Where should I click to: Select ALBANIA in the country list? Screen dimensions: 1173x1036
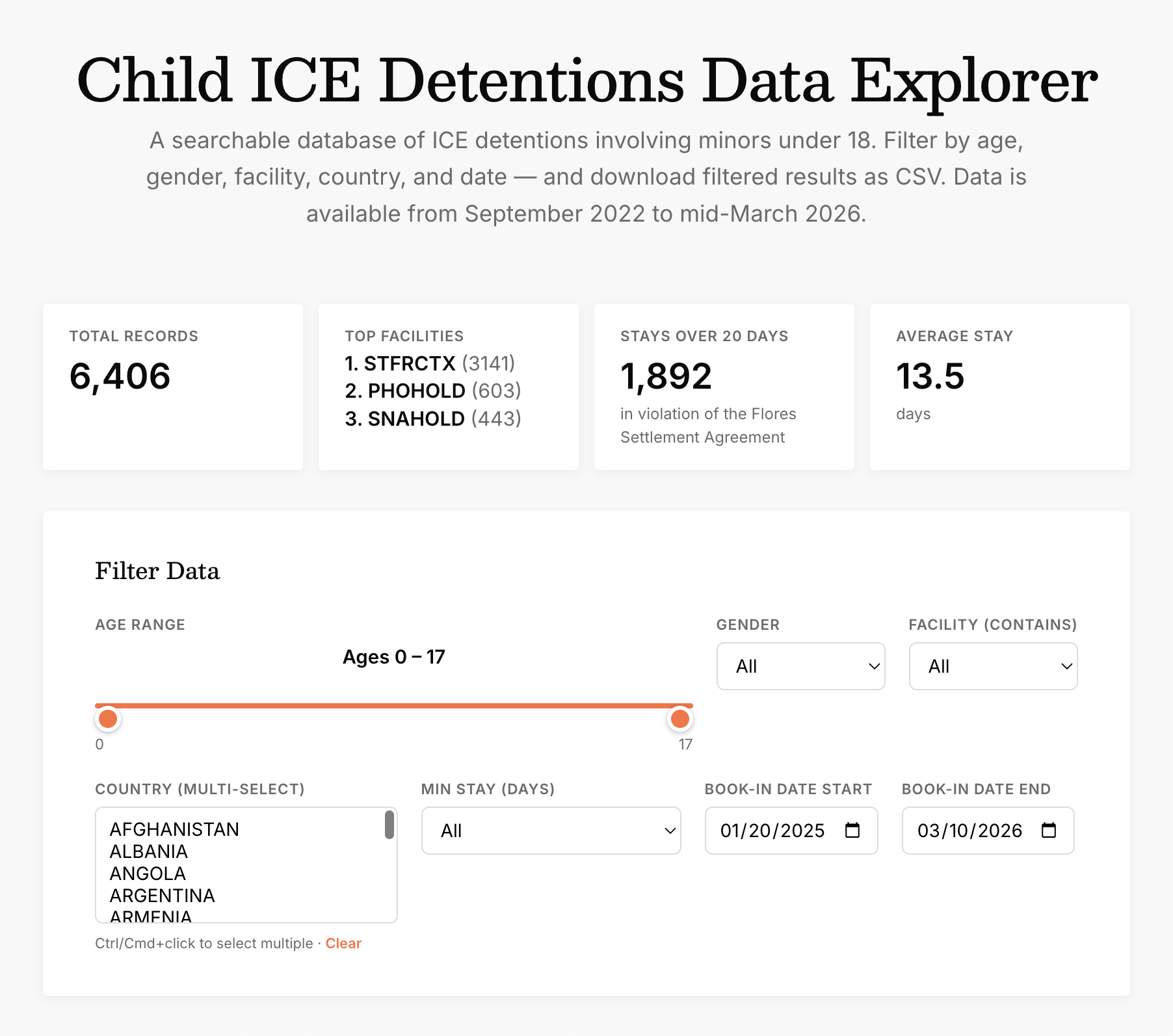pos(148,851)
